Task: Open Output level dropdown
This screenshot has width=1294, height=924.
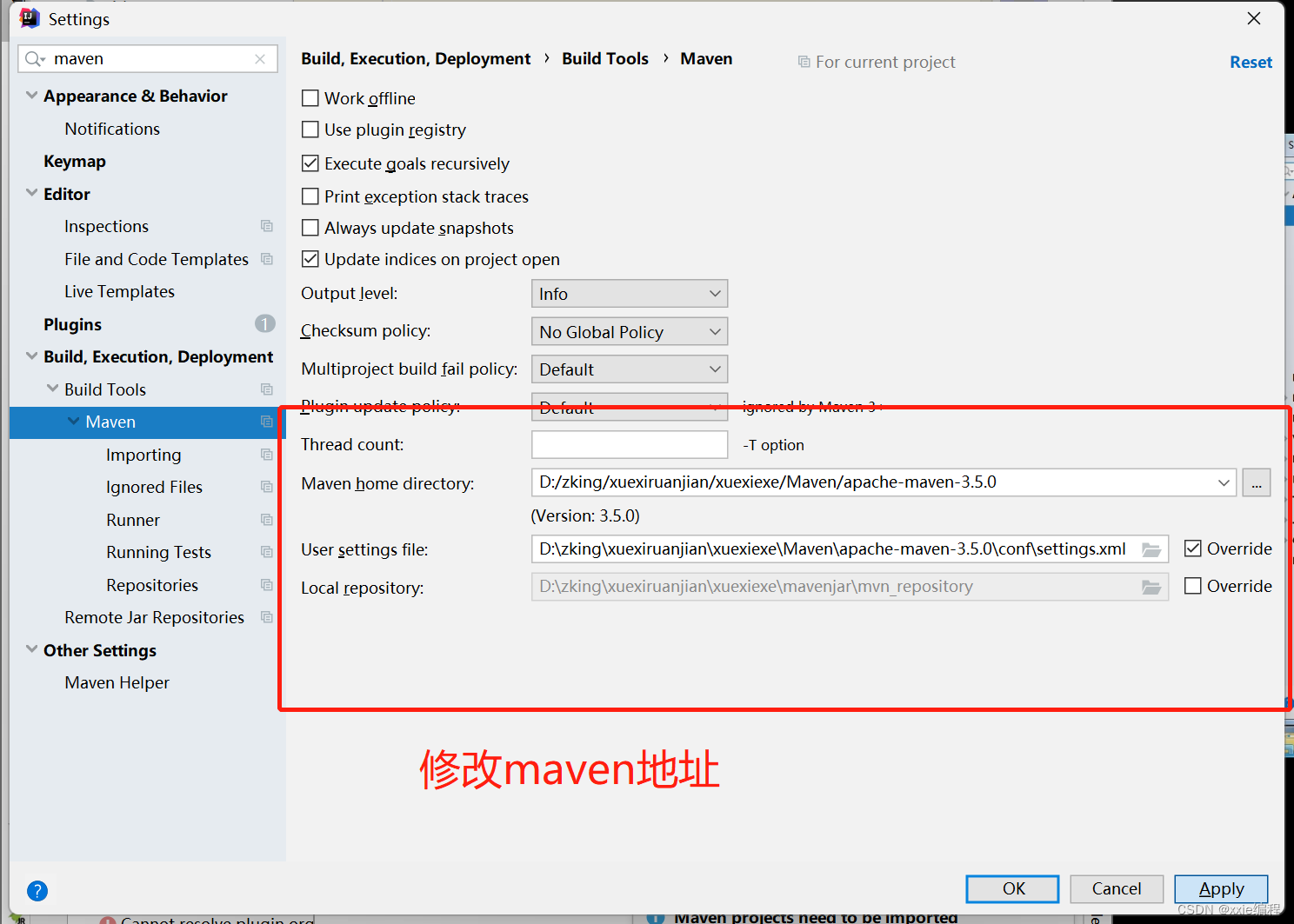Action: point(630,294)
